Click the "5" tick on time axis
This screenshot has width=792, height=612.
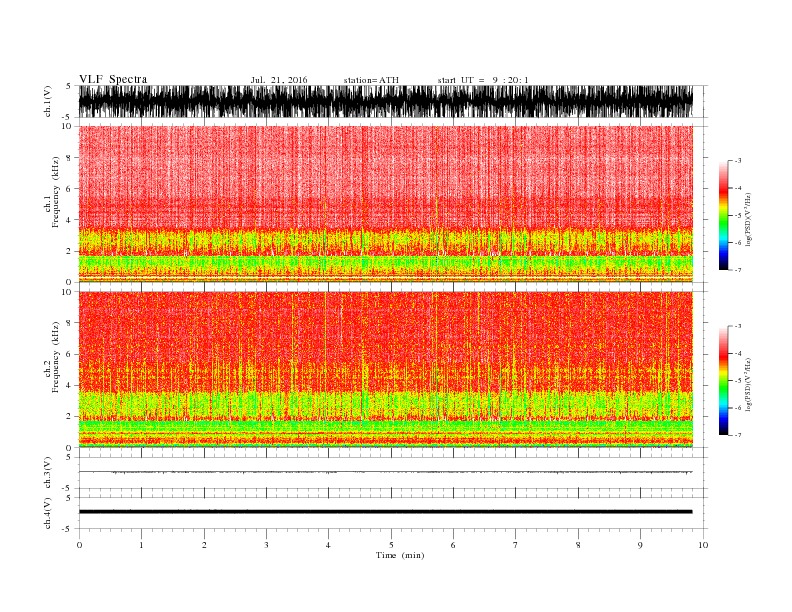coord(391,545)
